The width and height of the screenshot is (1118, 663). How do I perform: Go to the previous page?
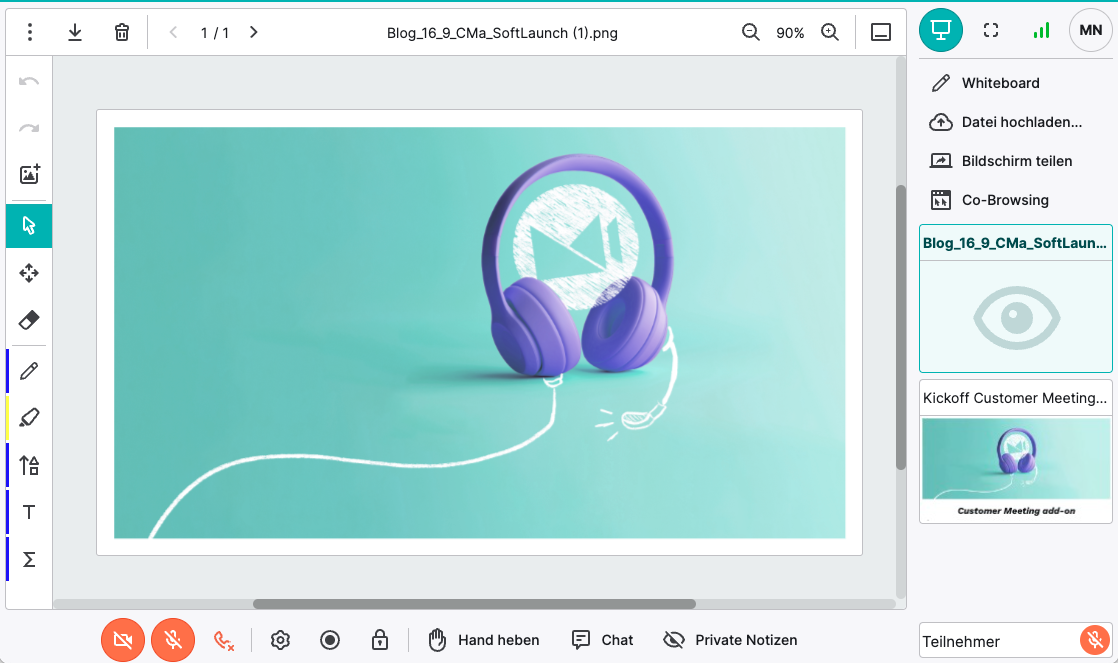click(x=173, y=32)
